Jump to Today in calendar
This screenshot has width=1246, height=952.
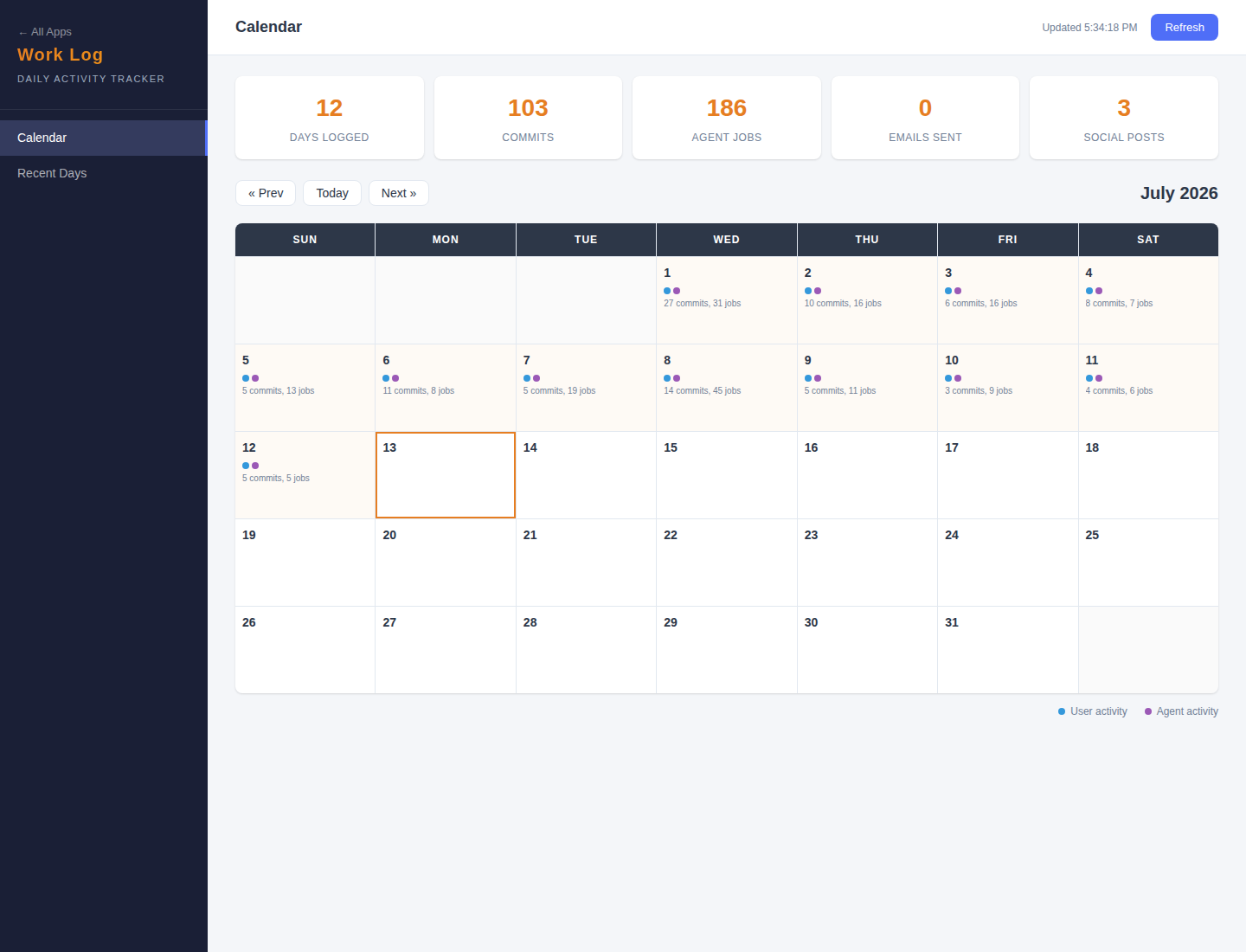[332, 193]
